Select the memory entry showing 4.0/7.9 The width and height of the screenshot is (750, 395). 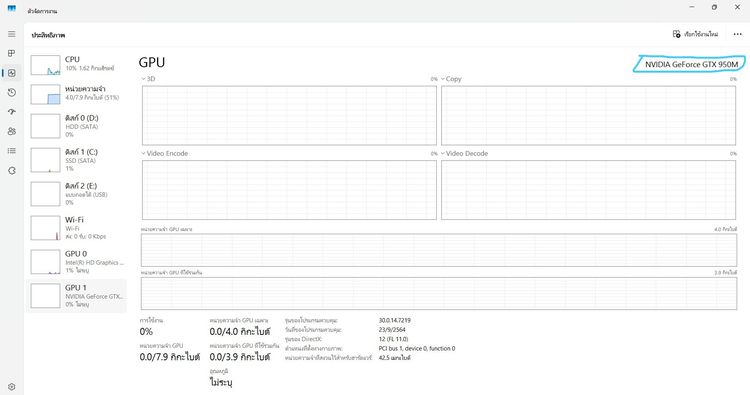77,93
